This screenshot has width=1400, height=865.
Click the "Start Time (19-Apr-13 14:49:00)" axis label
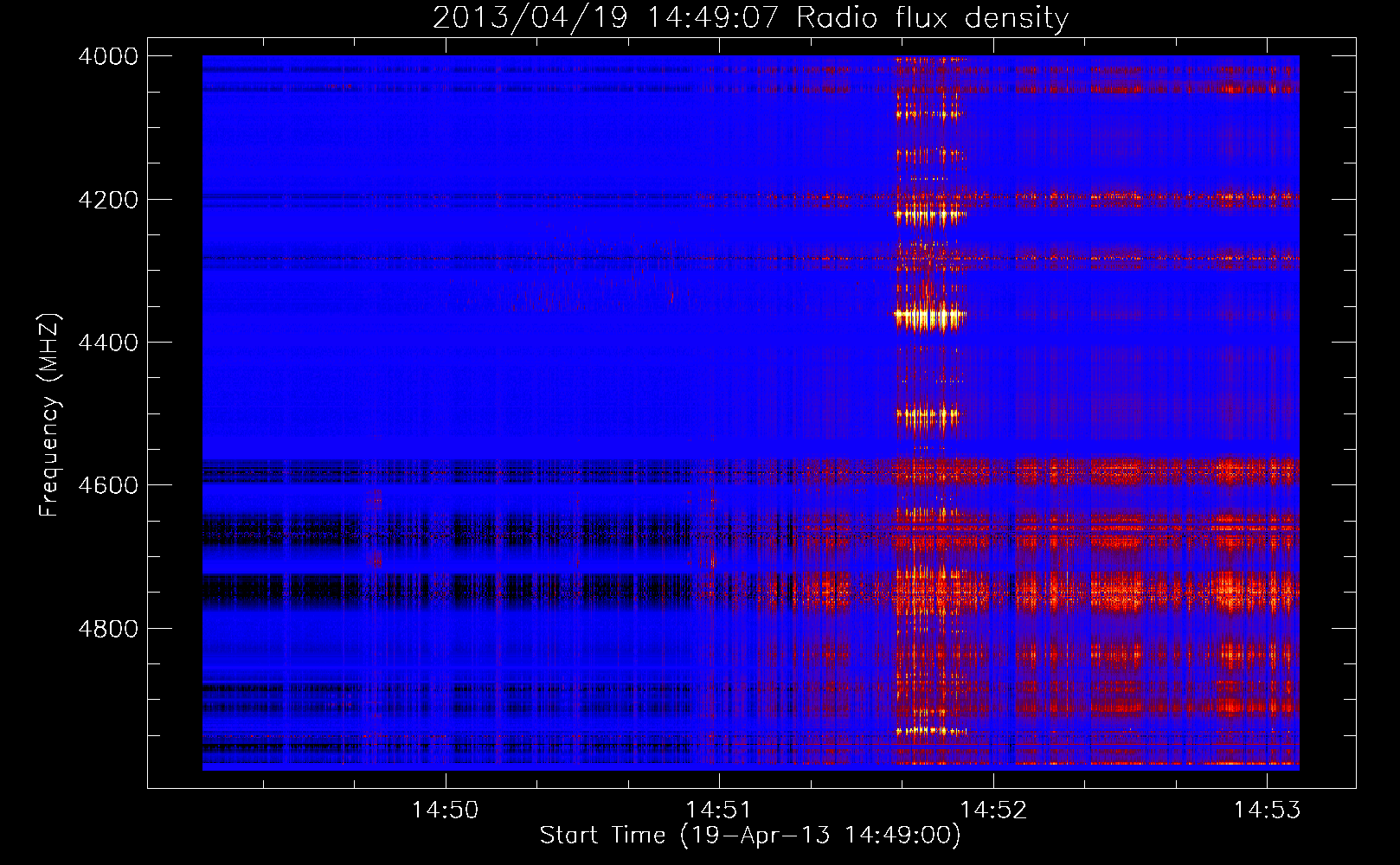pyautogui.click(x=750, y=836)
